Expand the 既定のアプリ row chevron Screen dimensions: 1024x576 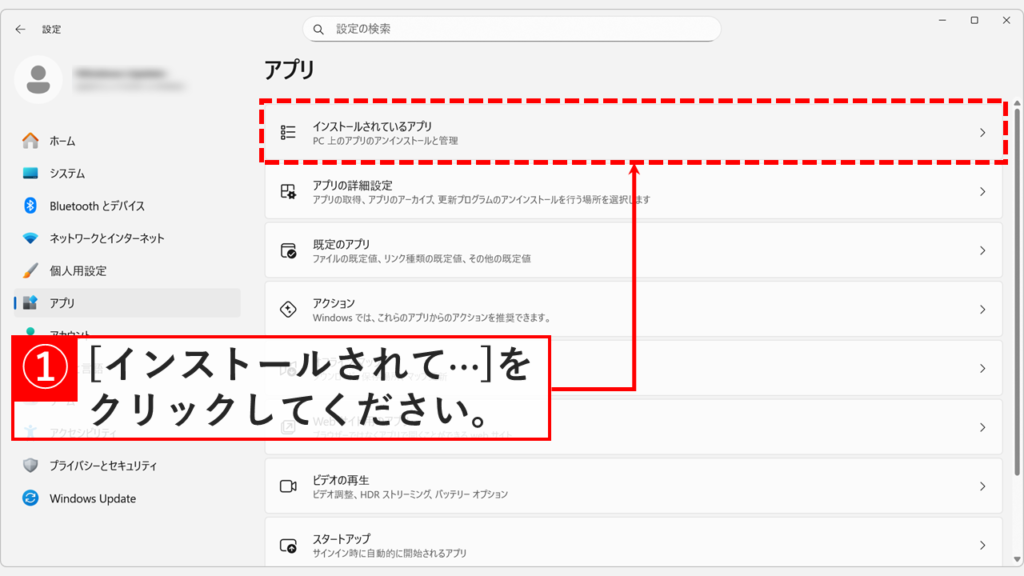pos(985,250)
